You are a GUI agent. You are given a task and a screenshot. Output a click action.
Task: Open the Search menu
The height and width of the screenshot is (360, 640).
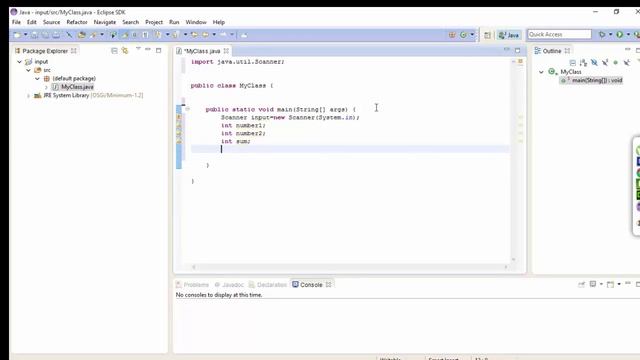tap(131, 22)
